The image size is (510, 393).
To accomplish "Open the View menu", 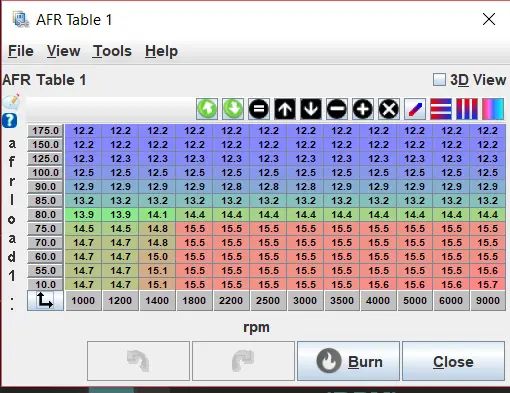I will [x=63, y=51].
